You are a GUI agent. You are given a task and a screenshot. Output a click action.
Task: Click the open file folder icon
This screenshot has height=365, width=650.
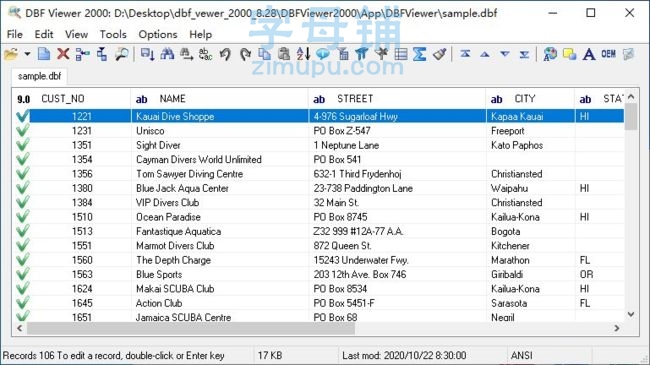click(x=12, y=54)
